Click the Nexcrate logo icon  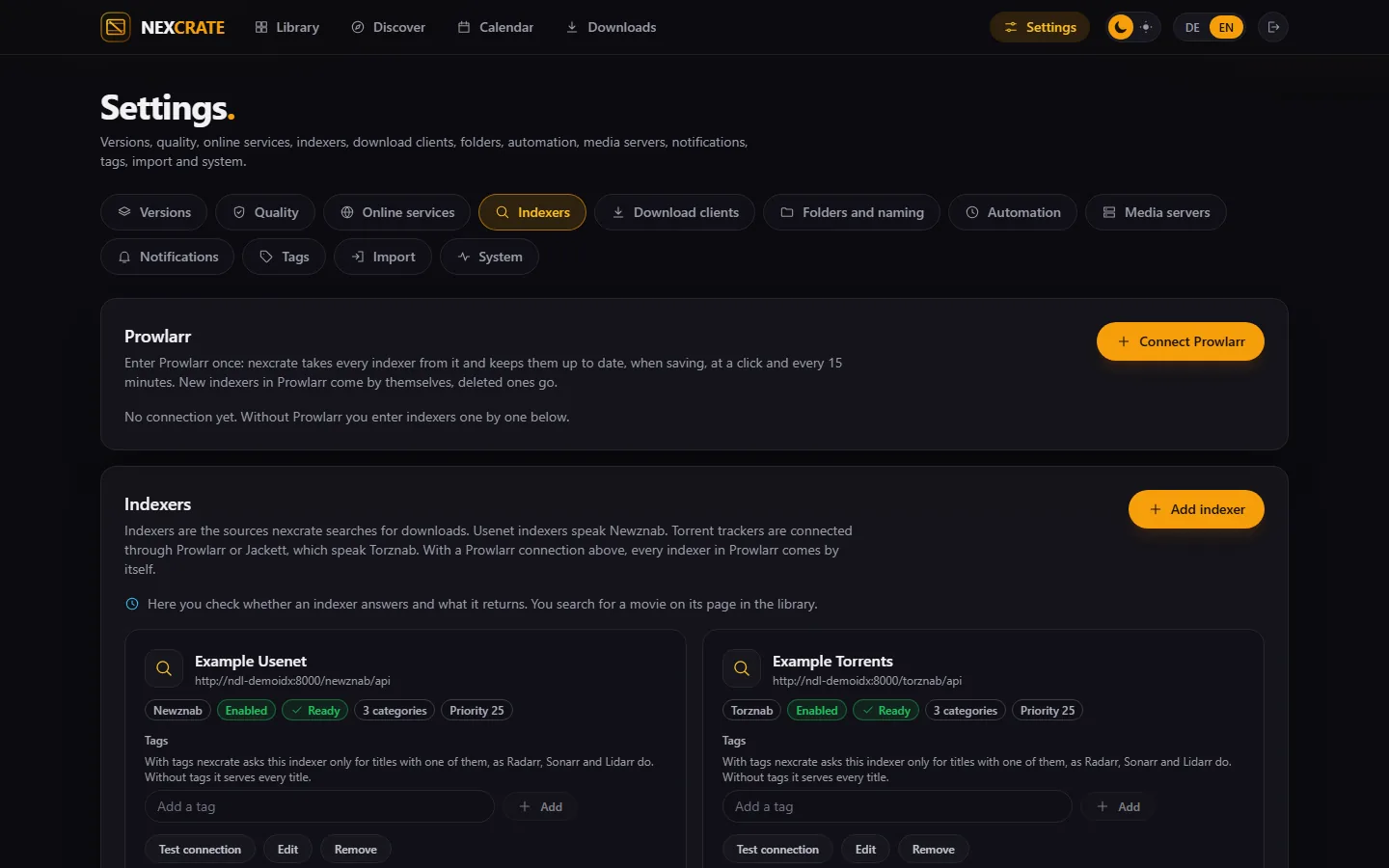[x=116, y=27]
